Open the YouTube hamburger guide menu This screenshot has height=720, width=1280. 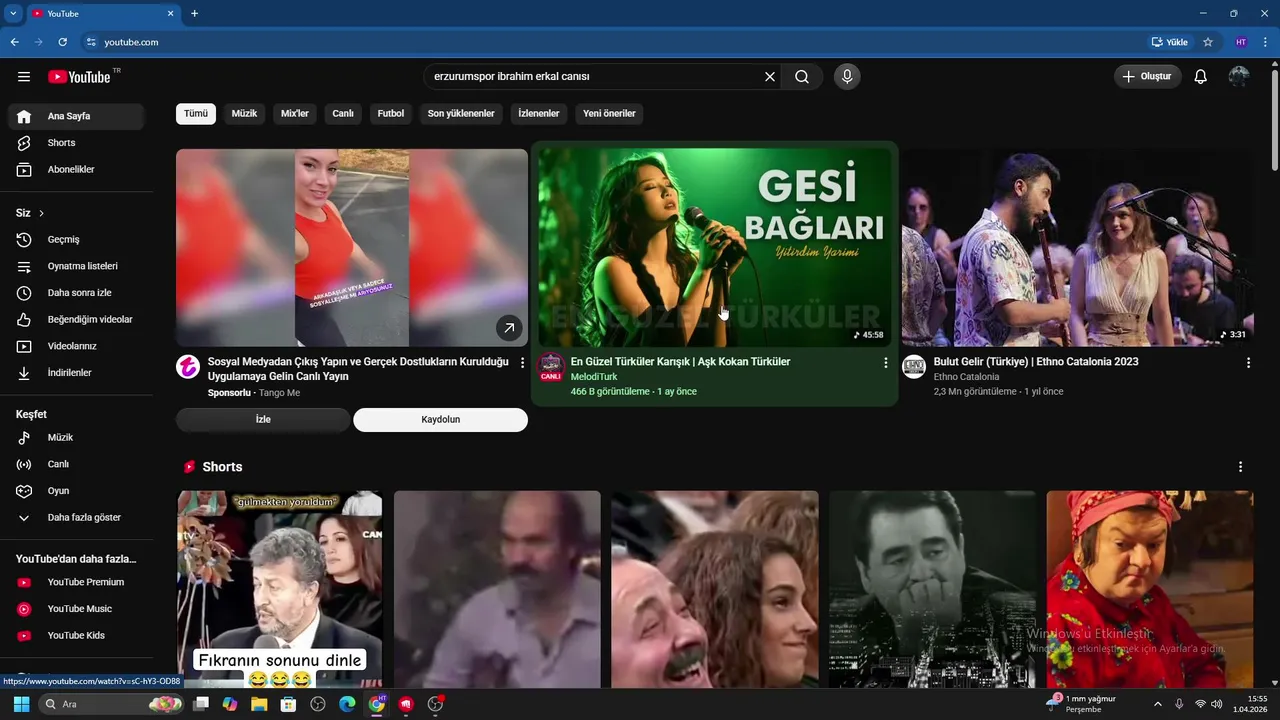coord(24,77)
